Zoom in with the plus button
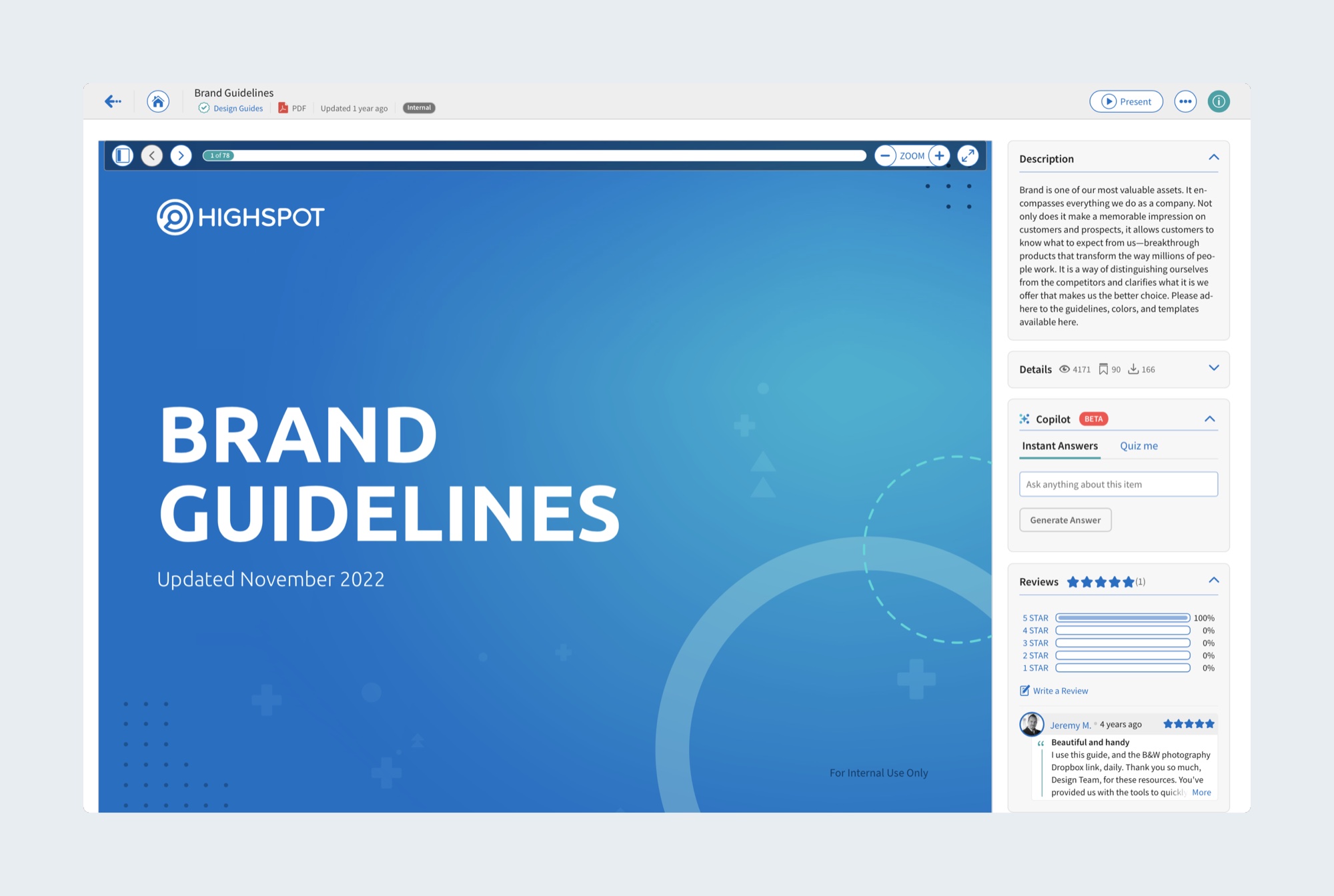This screenshot has height=896, width=1334. (939, 155)
